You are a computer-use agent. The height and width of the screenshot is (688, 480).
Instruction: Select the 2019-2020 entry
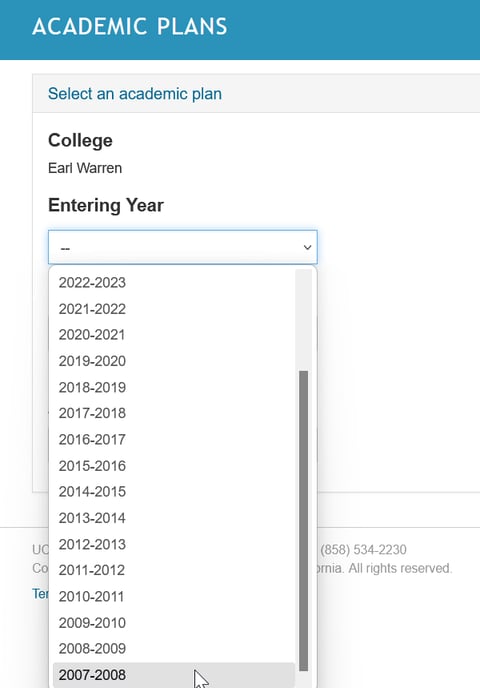click(173, 361)
